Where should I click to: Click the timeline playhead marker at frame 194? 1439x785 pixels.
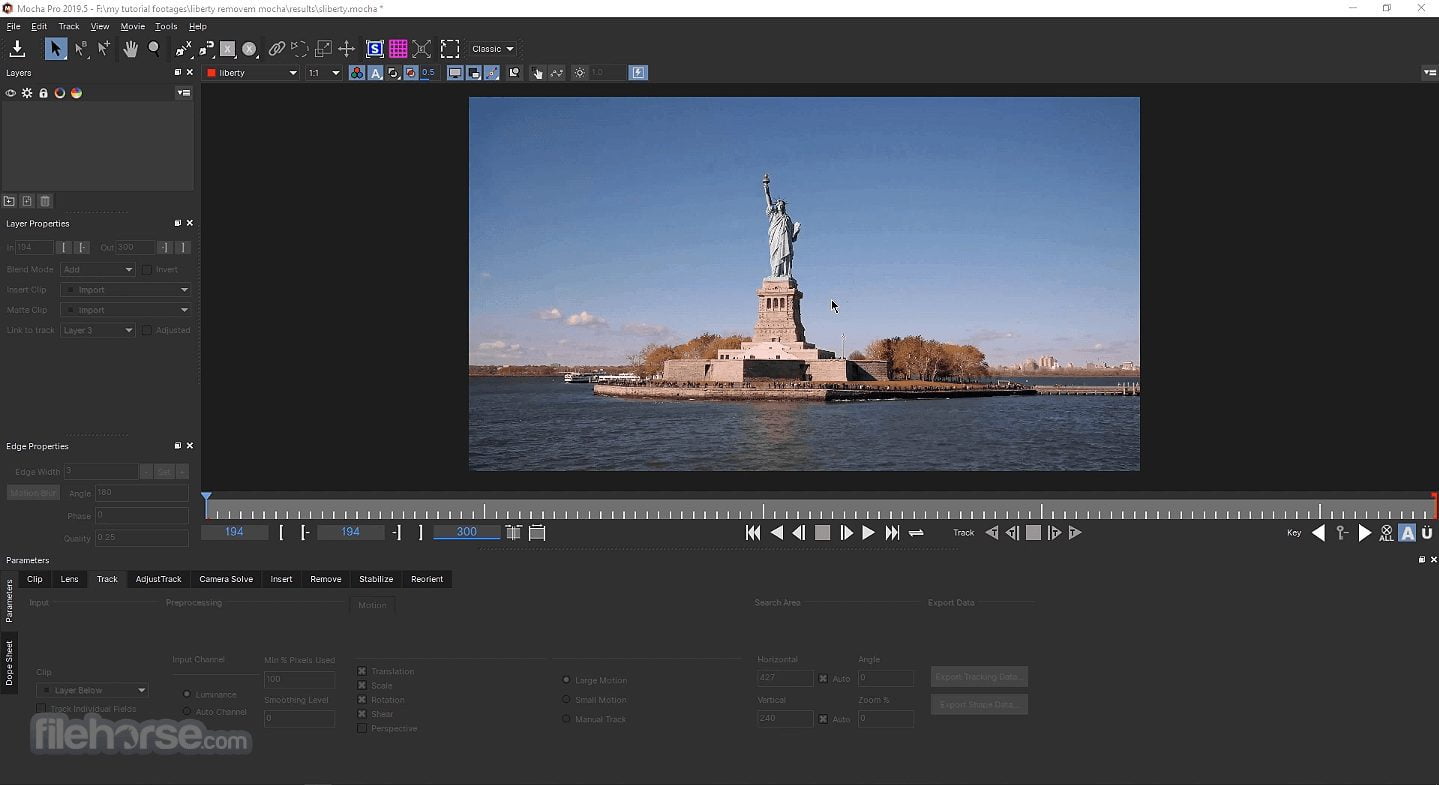click(x=207, y=497)
